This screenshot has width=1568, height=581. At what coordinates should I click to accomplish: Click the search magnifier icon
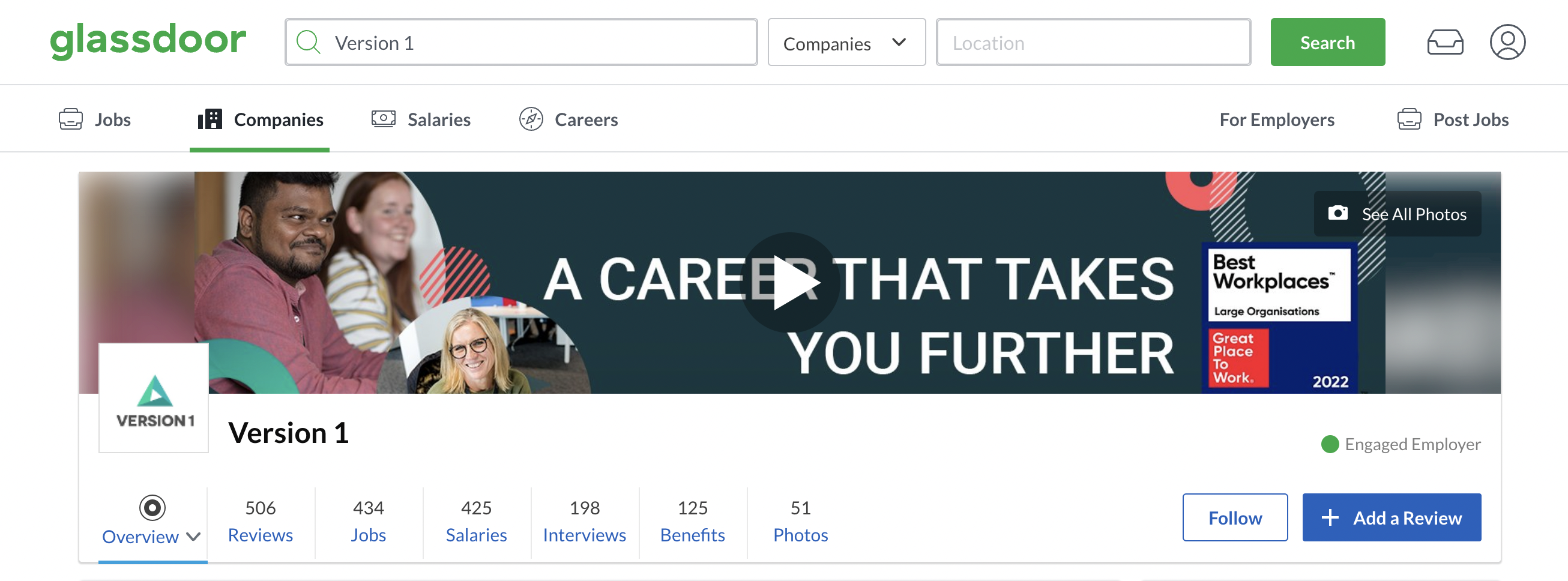pyautogui.click(x=309, y=43)
